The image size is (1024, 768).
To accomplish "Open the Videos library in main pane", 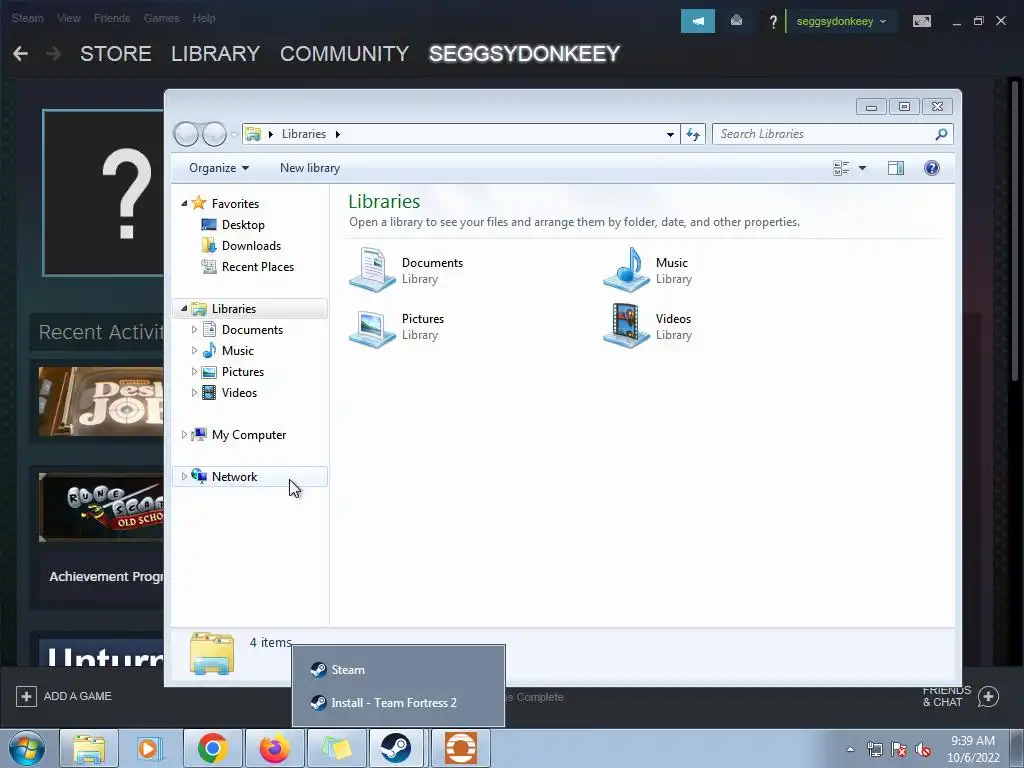I will 647,326.
